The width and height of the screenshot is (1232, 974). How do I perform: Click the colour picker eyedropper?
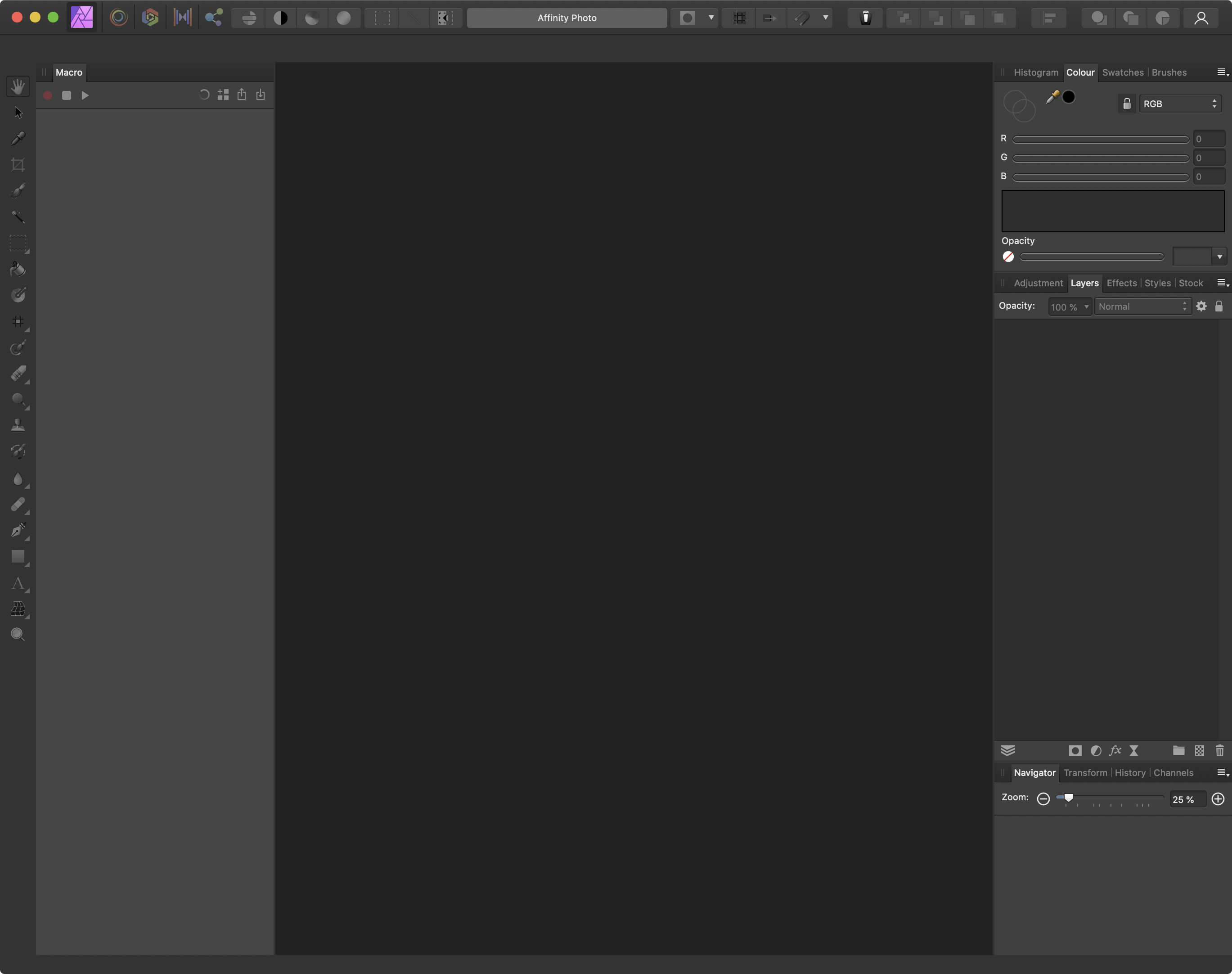pos(1052,98)
